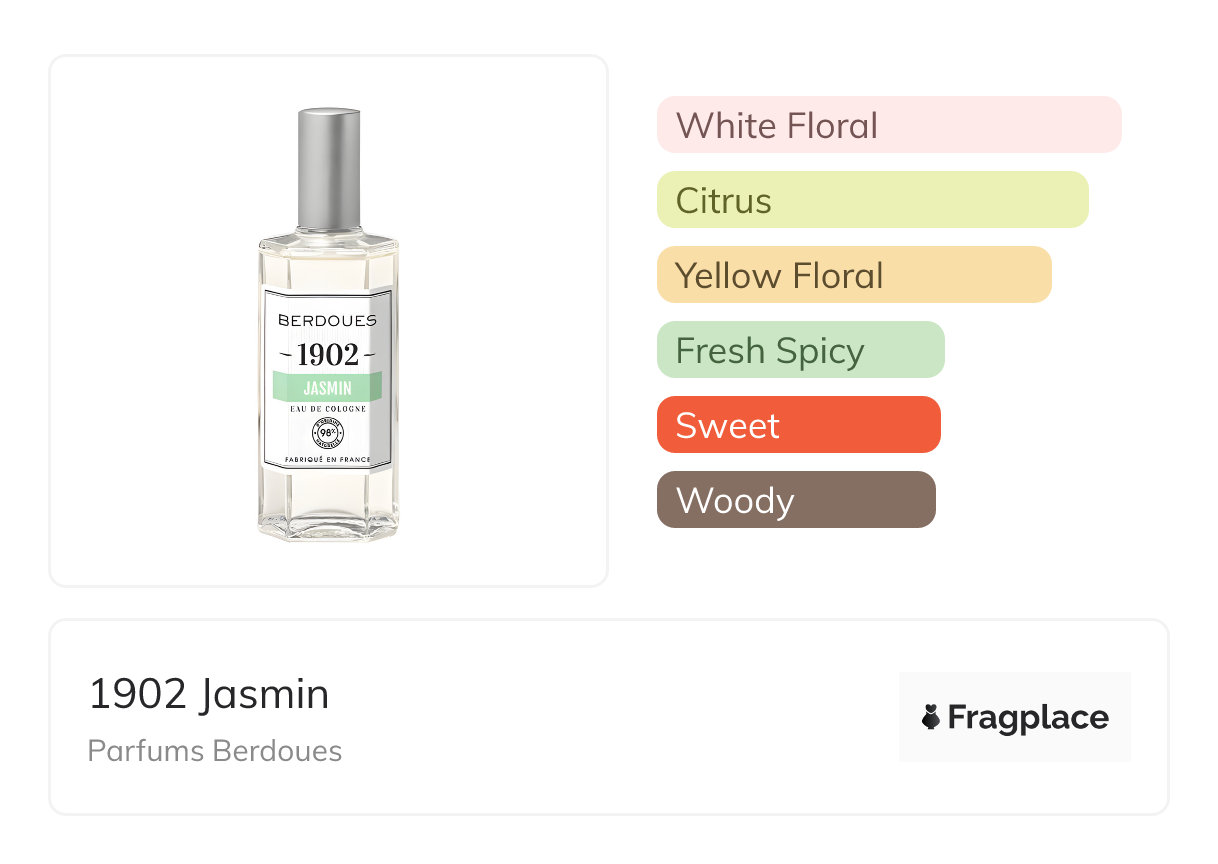Click the orange Sweet accord bar
Screen dimensions: 1218x864
[798, 425]
